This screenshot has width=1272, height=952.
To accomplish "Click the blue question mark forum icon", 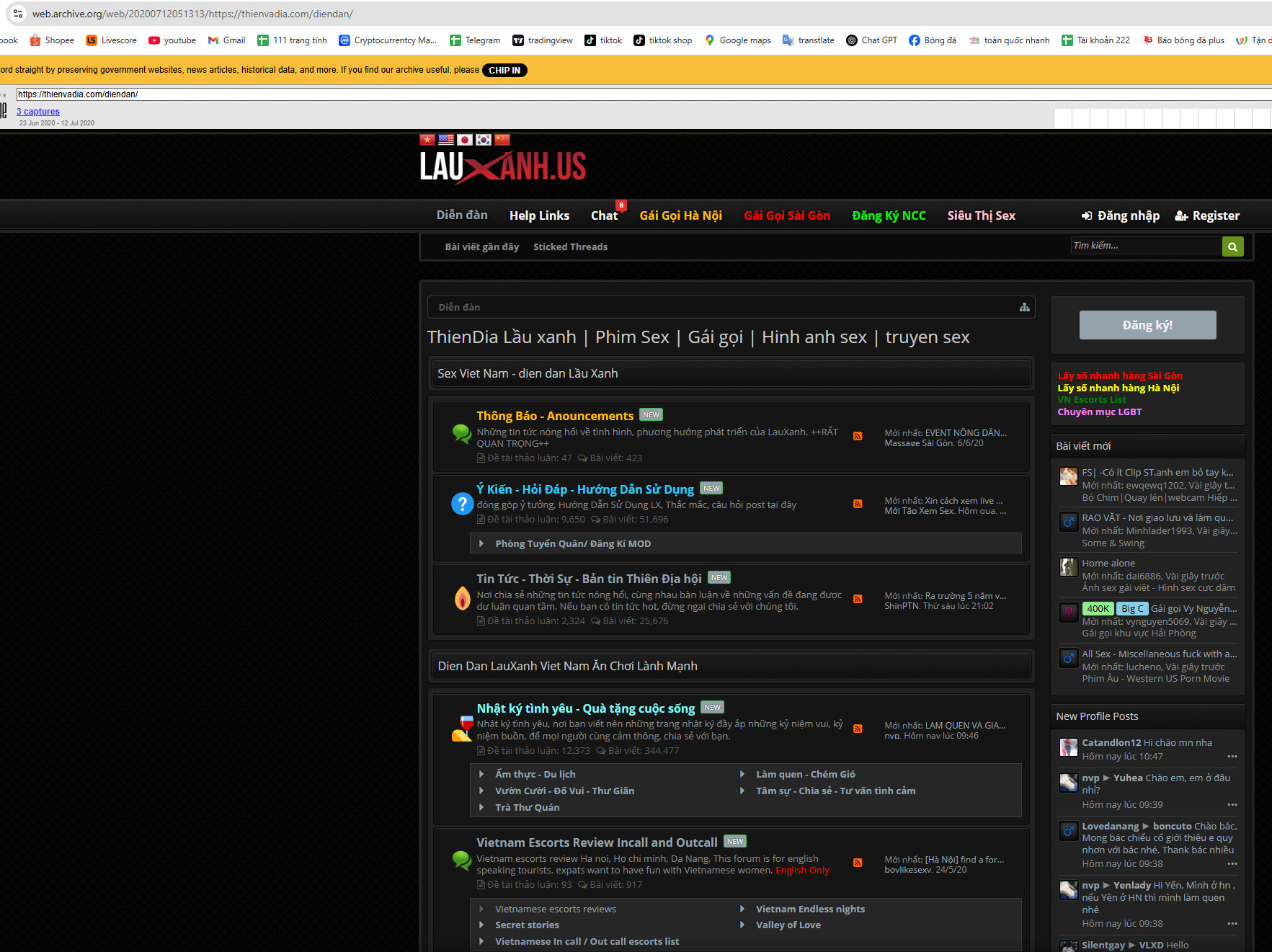I will click(462, 504).
